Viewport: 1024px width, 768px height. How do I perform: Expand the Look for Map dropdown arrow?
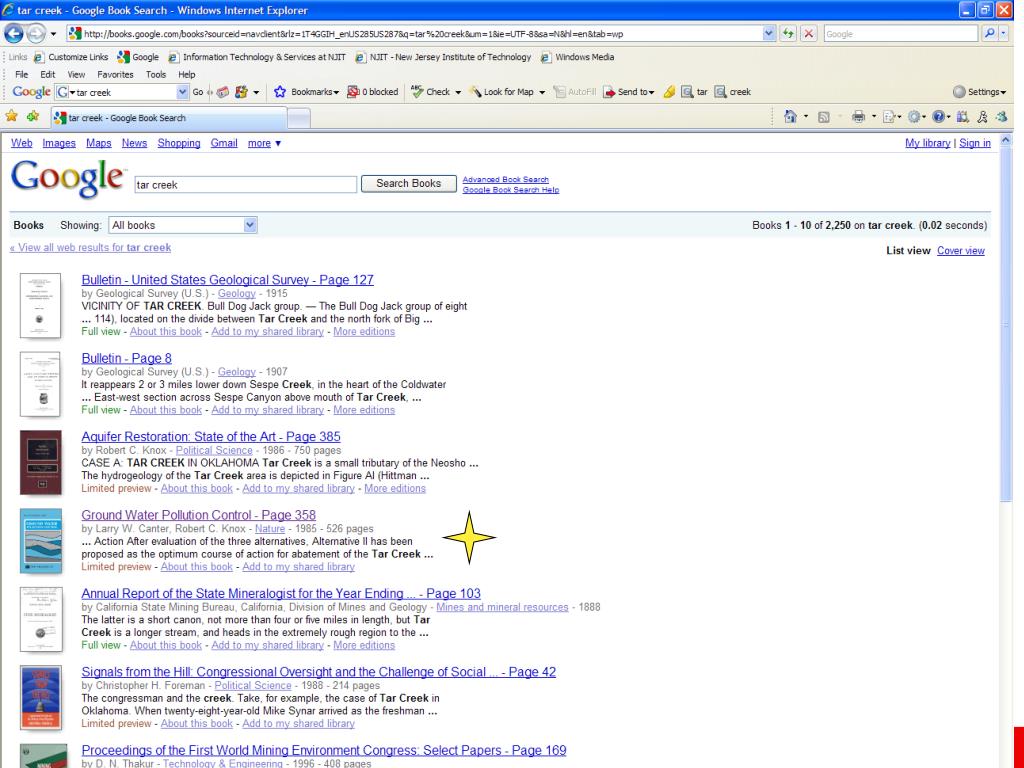tap(541, 93)
